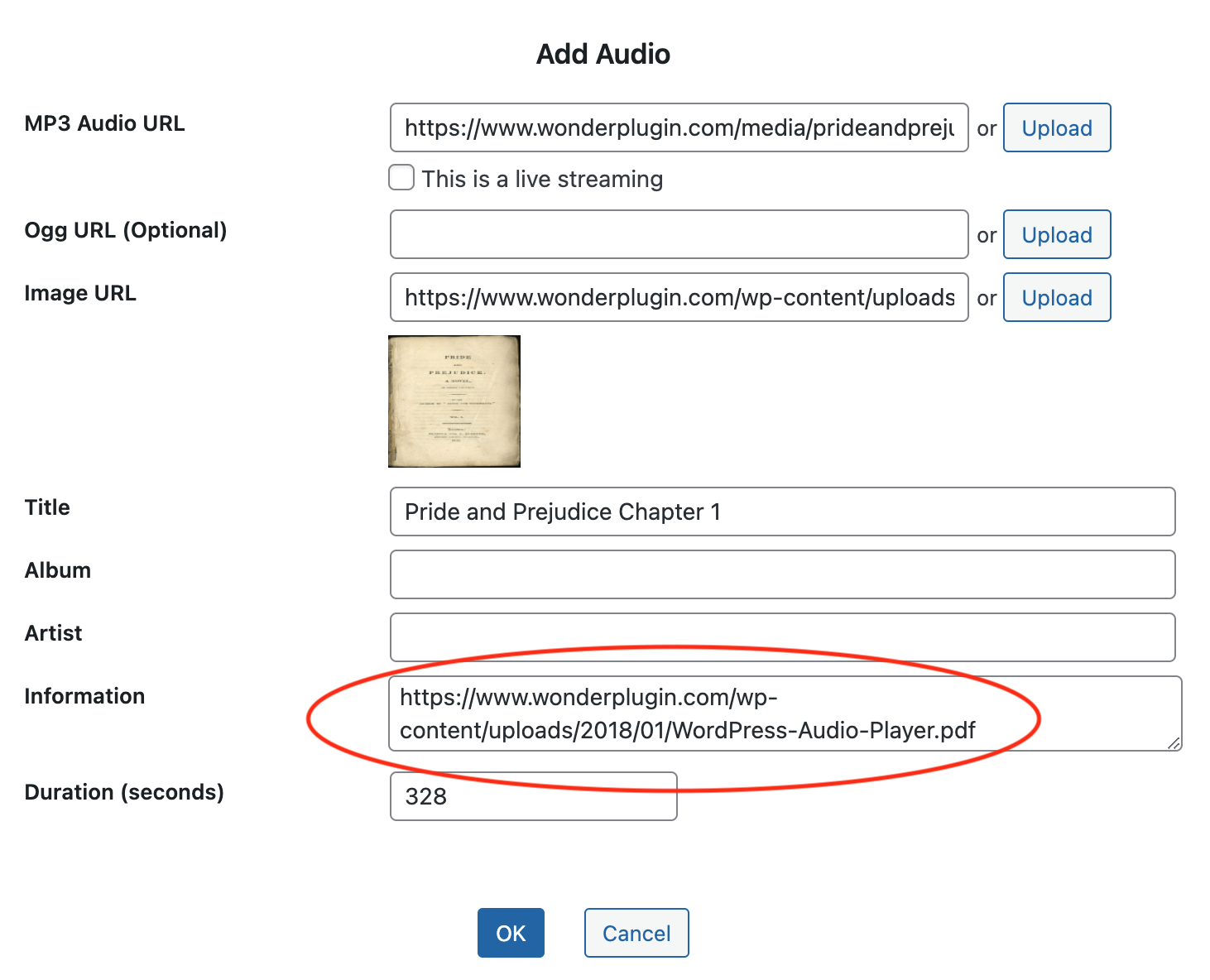1210x980 pixels.
Task: Select the Title text field
Action: click(782, 512)
